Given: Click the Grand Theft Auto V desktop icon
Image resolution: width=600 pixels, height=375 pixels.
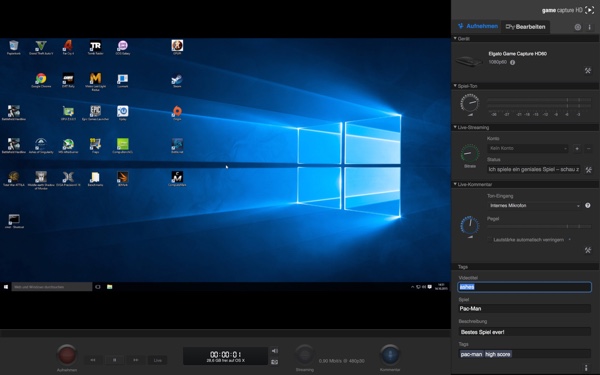Looking at the screenshot, I should click(x=41, y=47).
